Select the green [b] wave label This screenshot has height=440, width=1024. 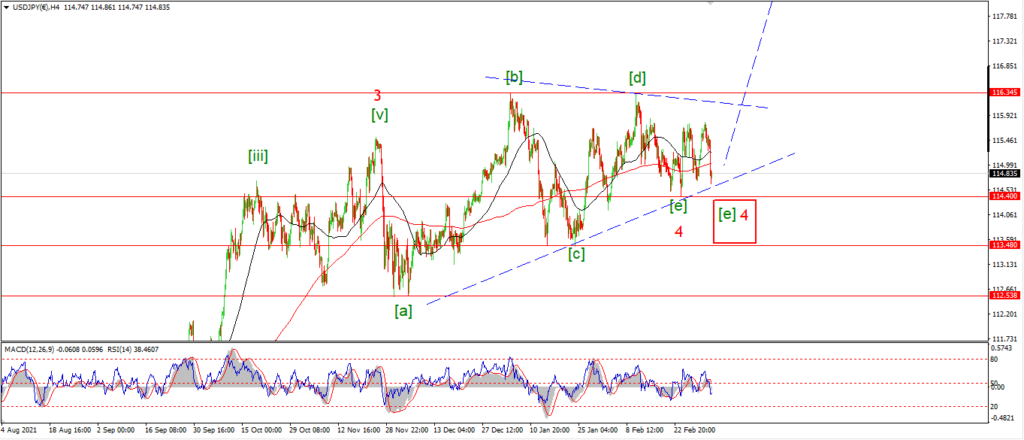pyautogui.click(x=514, y=77)
